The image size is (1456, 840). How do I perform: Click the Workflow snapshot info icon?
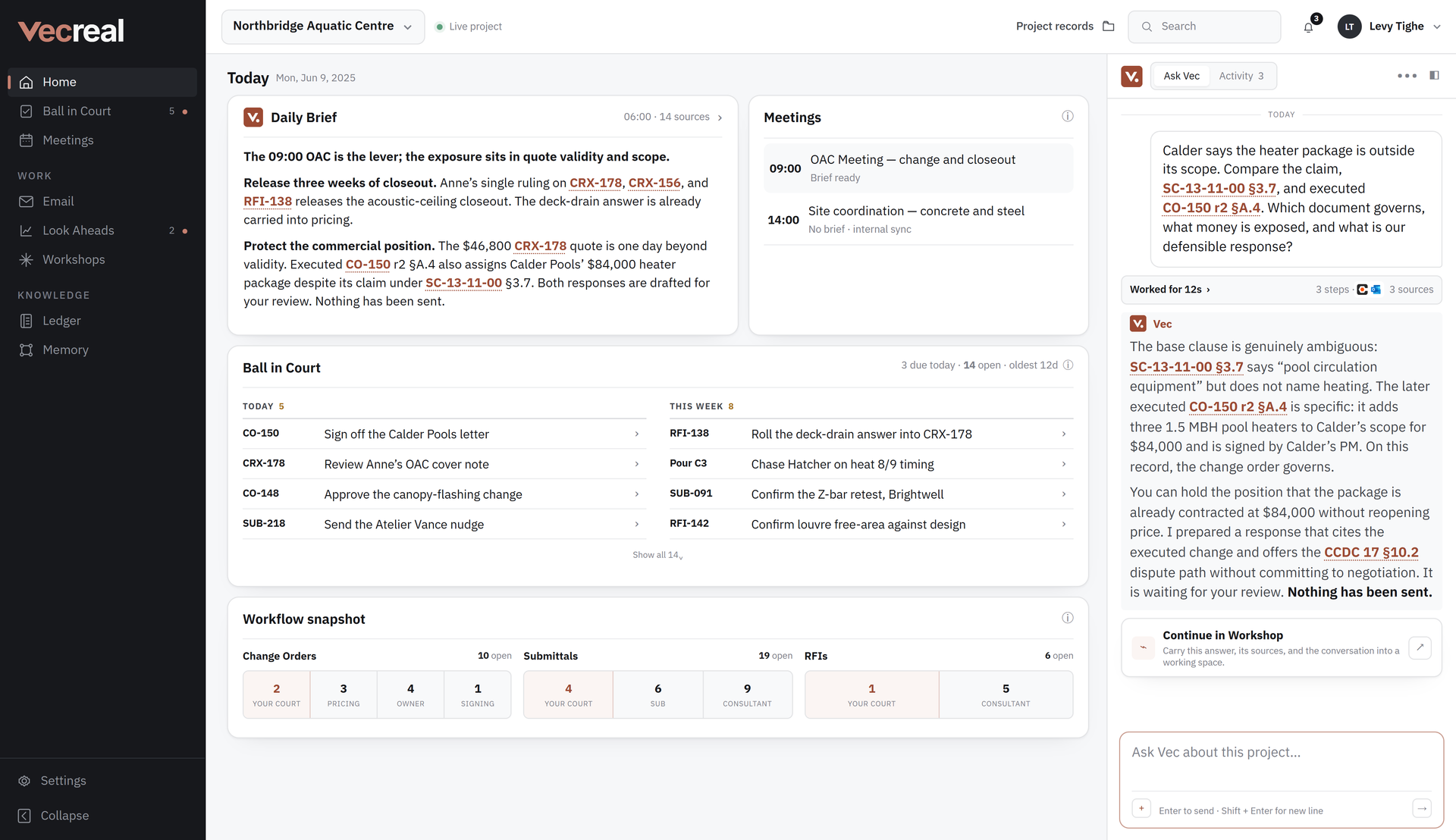click(x=1067, y=618)
